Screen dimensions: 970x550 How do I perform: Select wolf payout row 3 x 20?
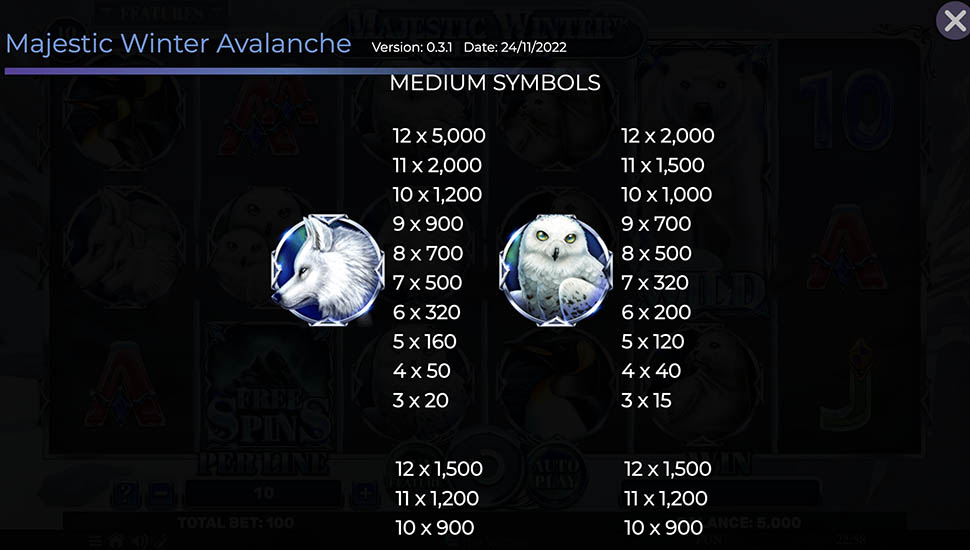tap(421, 400)
